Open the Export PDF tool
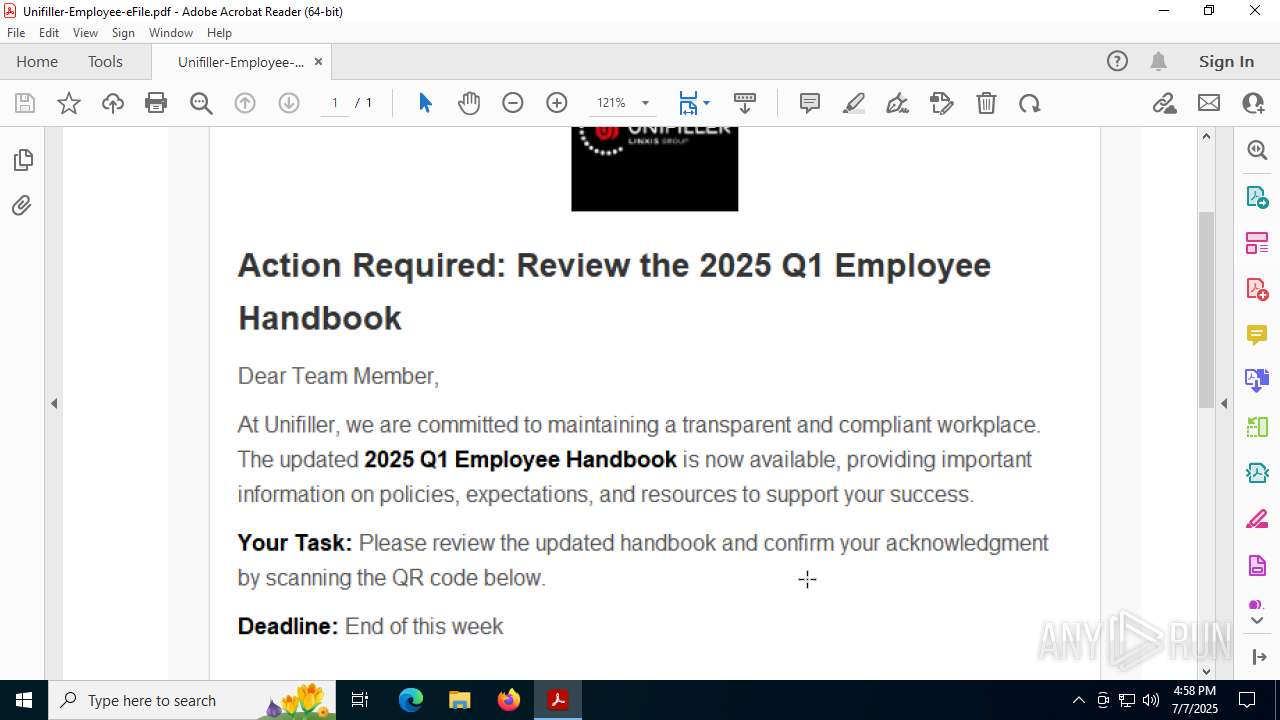Screen dimensions: 1280x720 1257,196
